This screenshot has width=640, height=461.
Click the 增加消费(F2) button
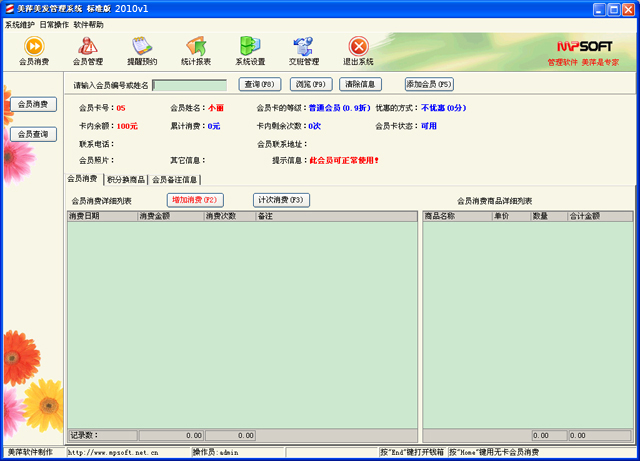coord(195,200)
